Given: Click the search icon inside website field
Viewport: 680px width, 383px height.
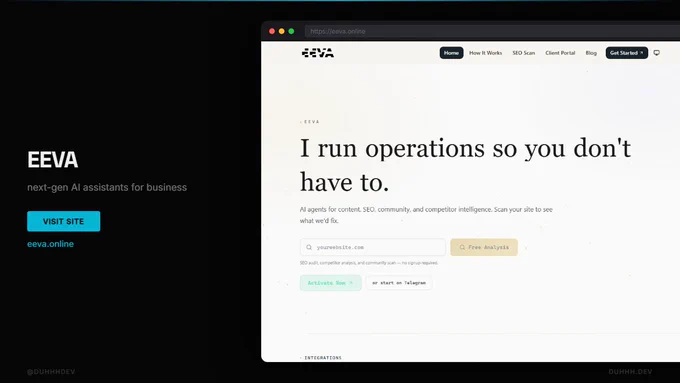Looking at the screenshot, I should [309, 247].
